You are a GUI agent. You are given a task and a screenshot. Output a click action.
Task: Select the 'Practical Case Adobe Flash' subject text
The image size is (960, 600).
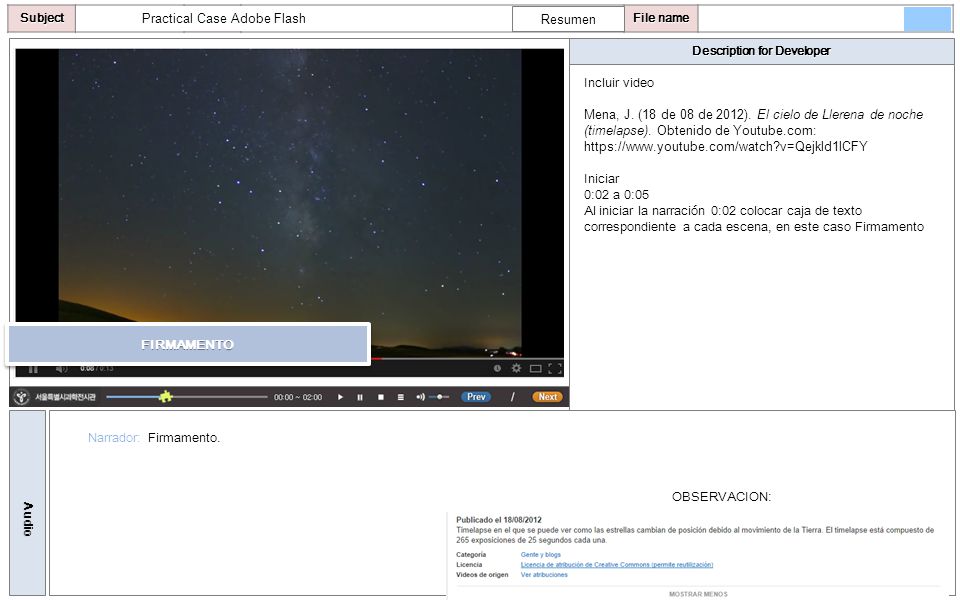click(223, 18)
